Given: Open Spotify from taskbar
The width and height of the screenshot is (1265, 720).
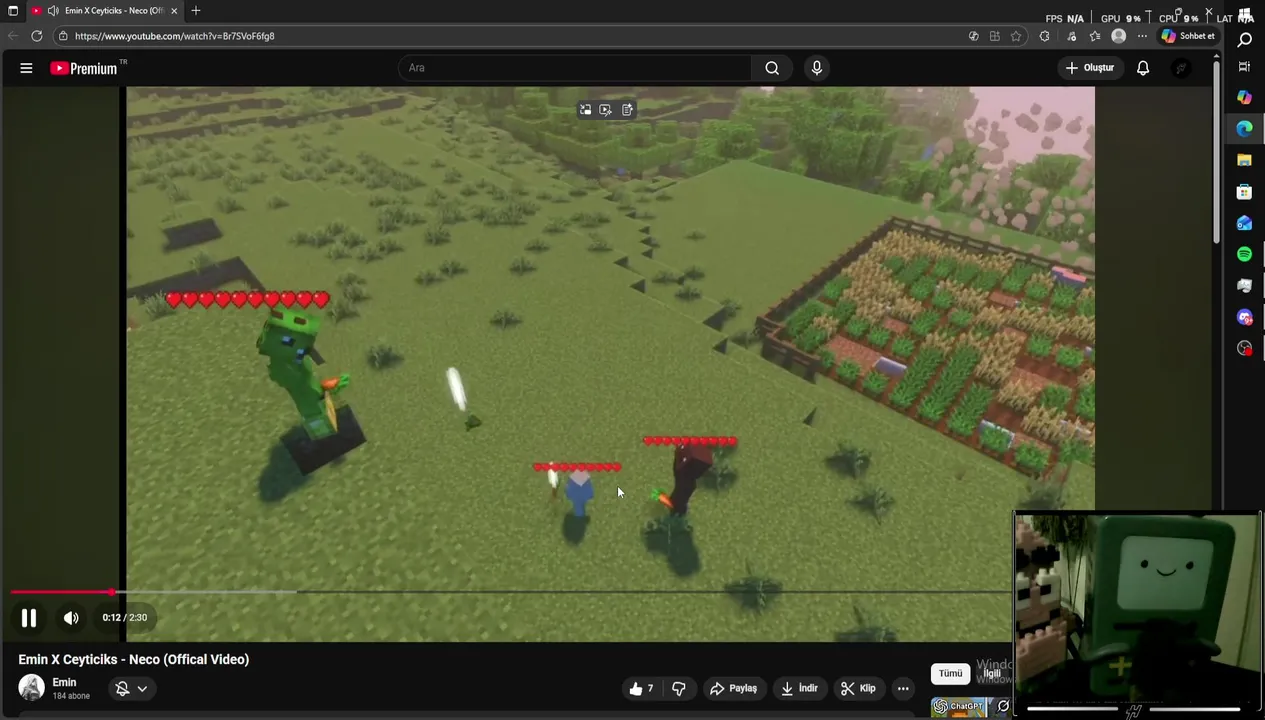Looking at the screenshot, I should 1244,254.
